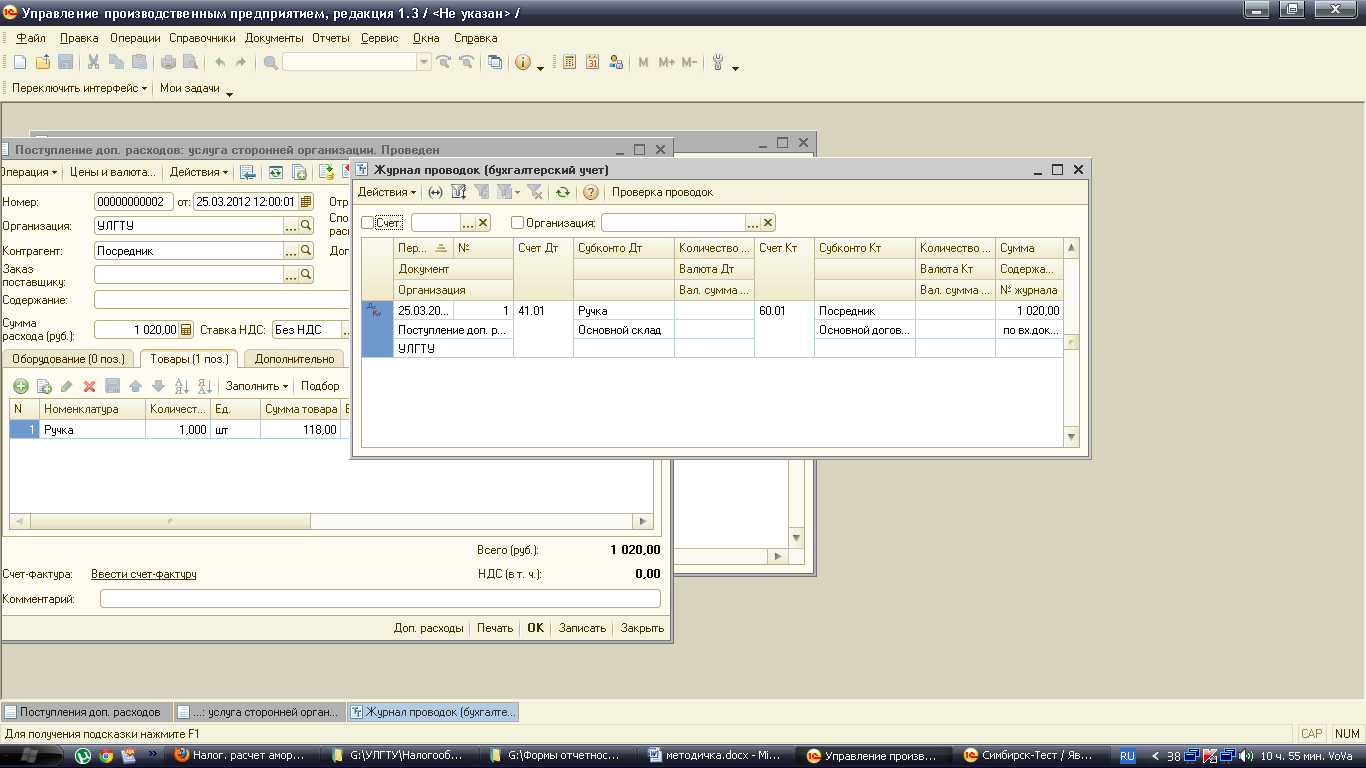Screen dimensions: 1366x768
Task: Click the Undo arrow icon
Action: (x=220, y=62)
